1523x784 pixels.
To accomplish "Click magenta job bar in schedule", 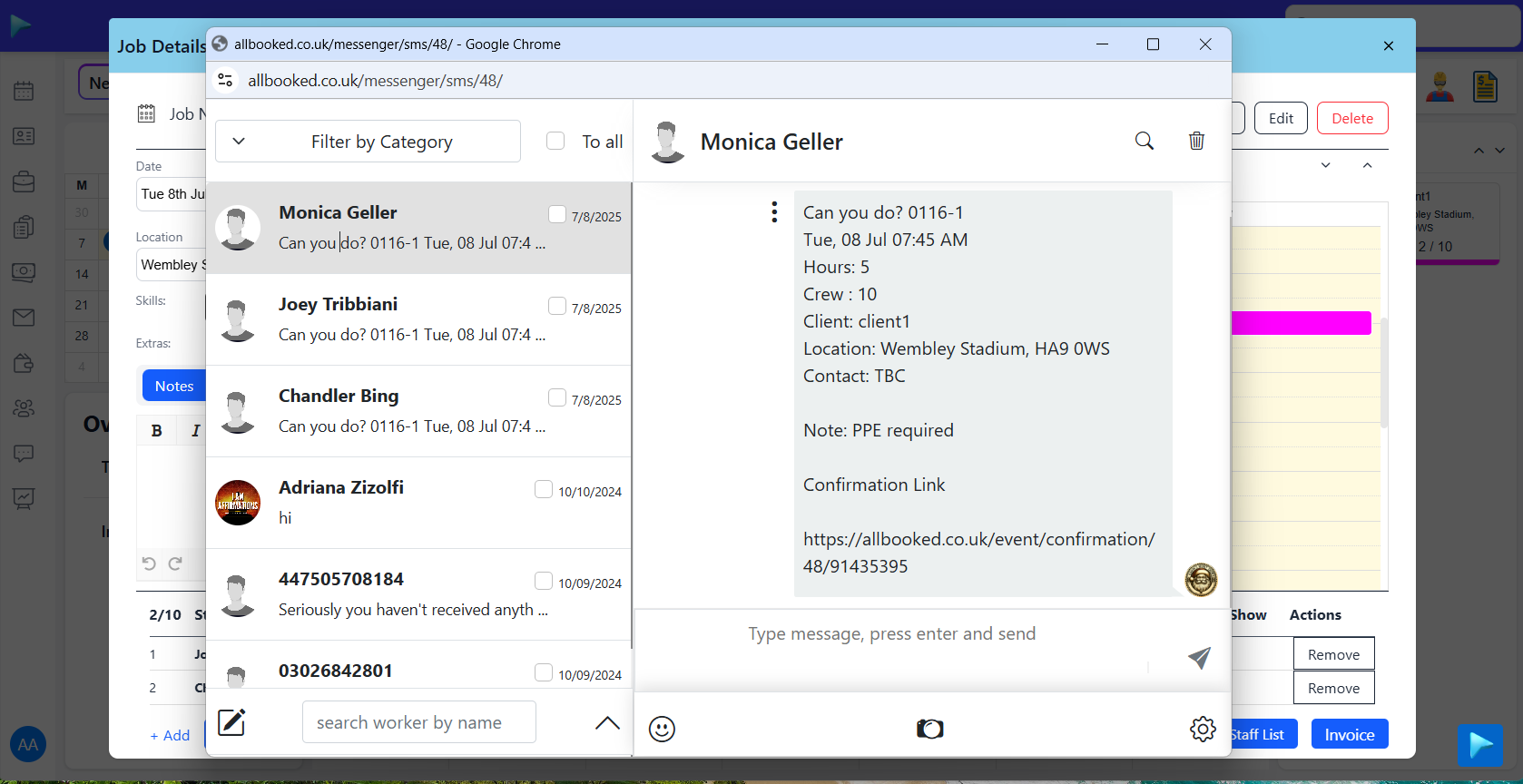I will (1302, 323).
